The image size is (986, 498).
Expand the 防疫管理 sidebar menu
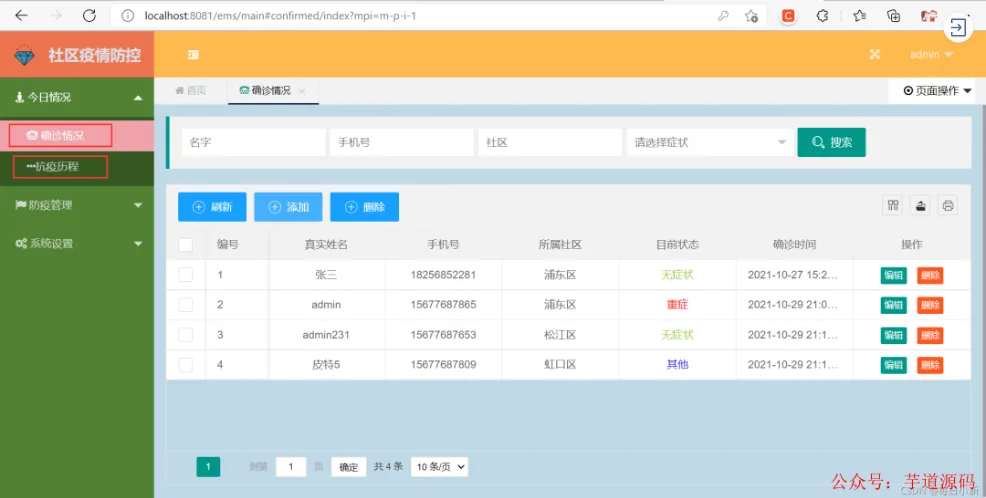point(77,205)
